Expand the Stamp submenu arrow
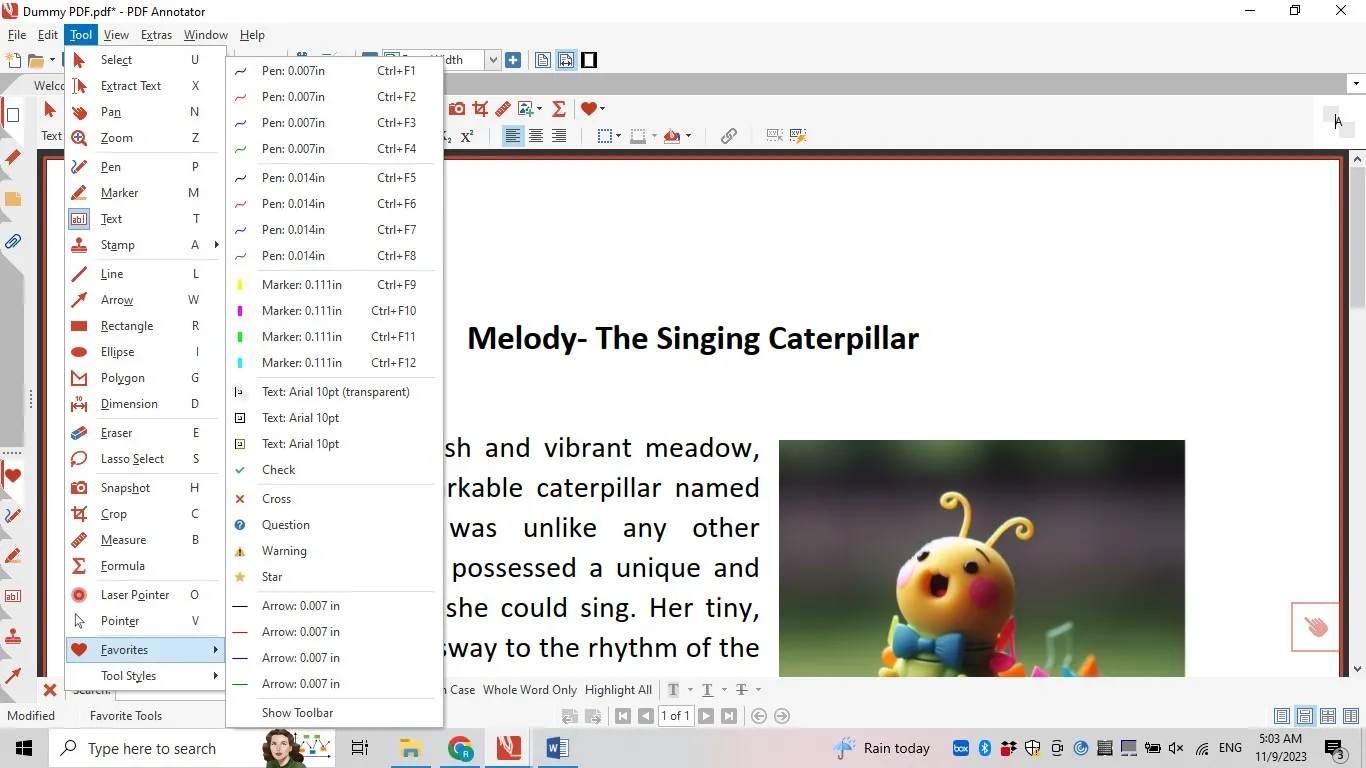 pos(214,245)
